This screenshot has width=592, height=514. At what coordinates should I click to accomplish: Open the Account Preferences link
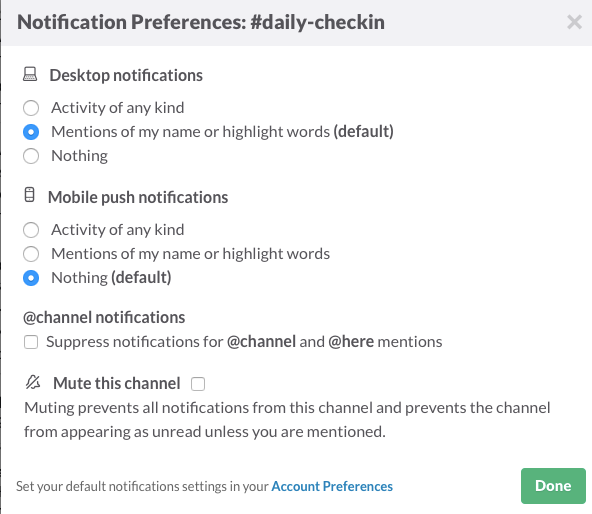pos(332,486)
